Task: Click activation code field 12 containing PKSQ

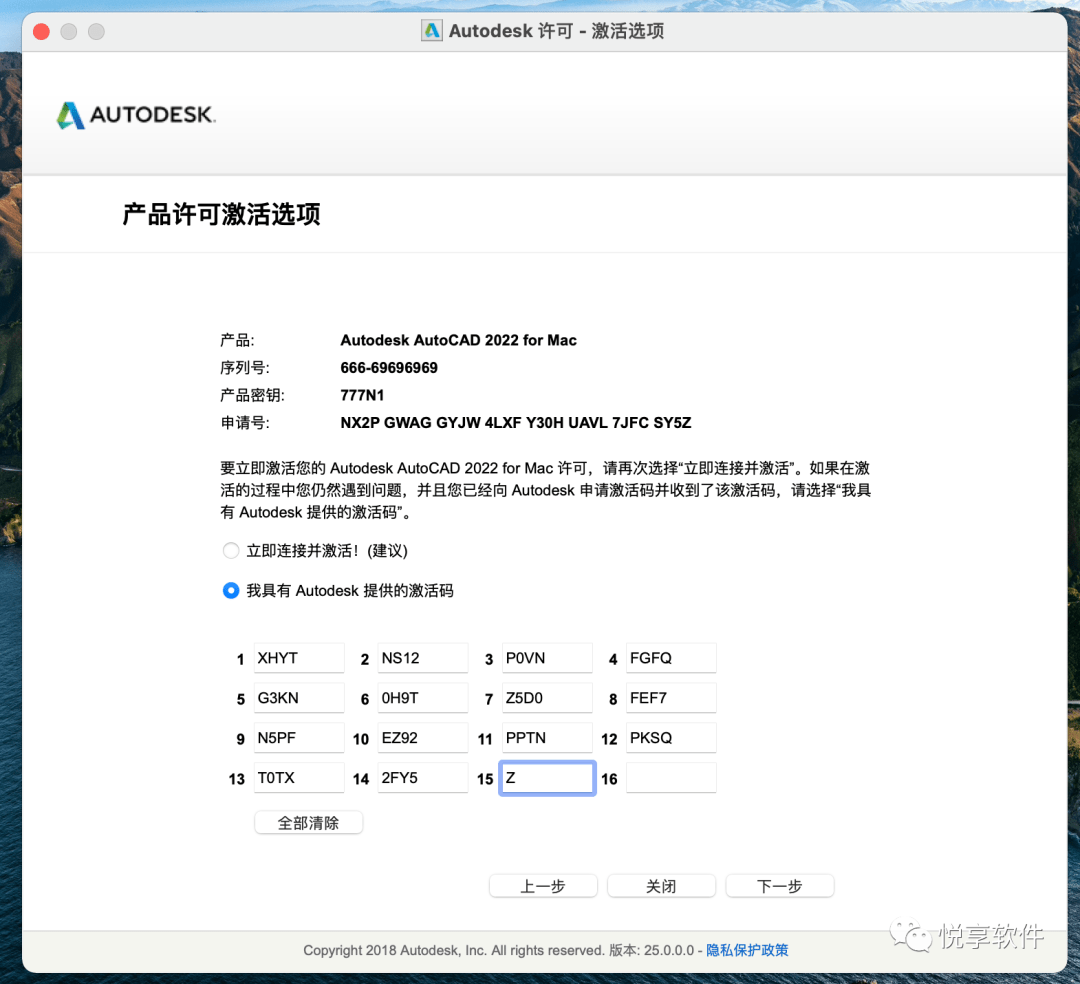Action: [671, 738]
